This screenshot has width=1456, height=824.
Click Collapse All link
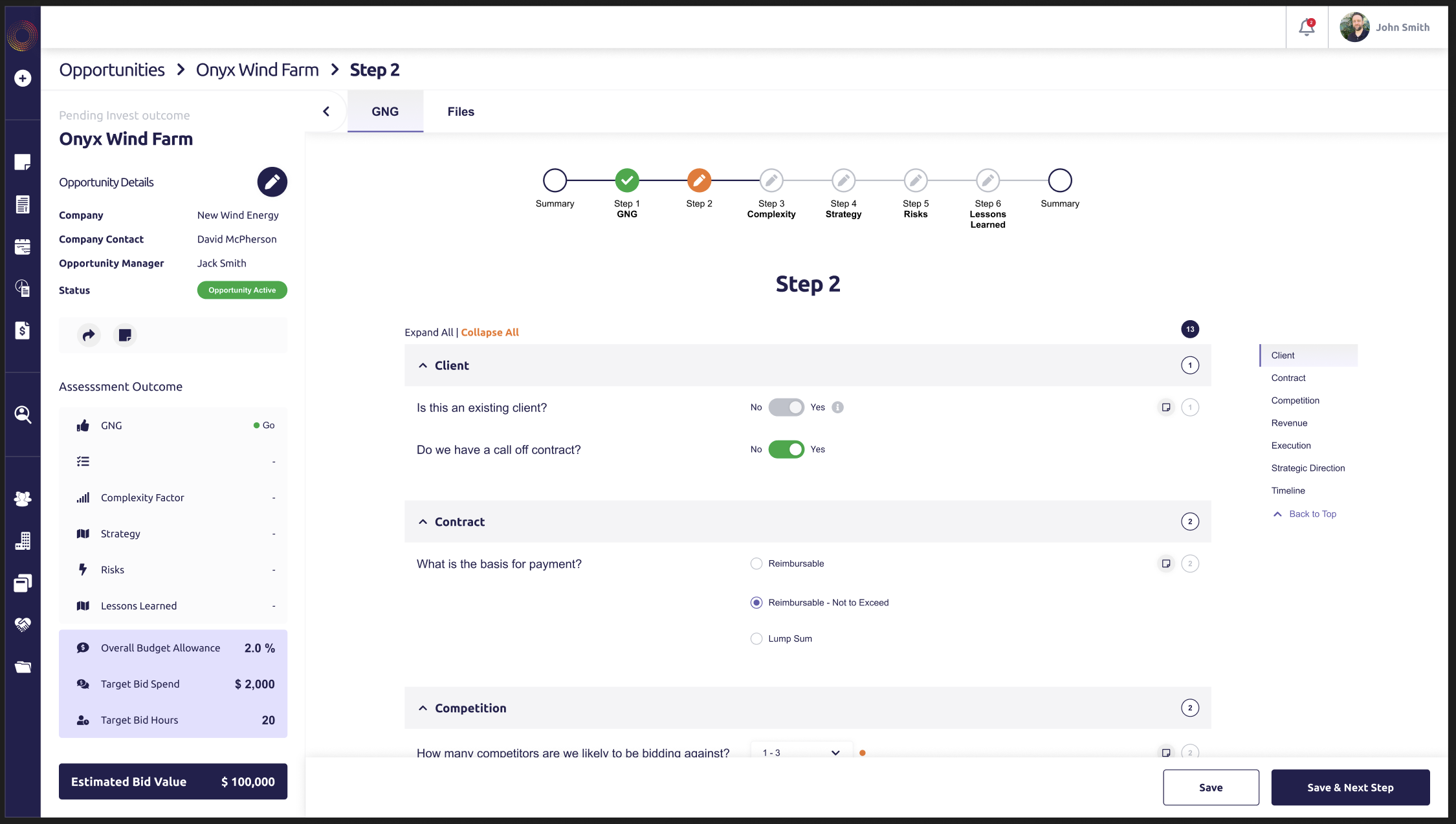(x=490, y=332)
